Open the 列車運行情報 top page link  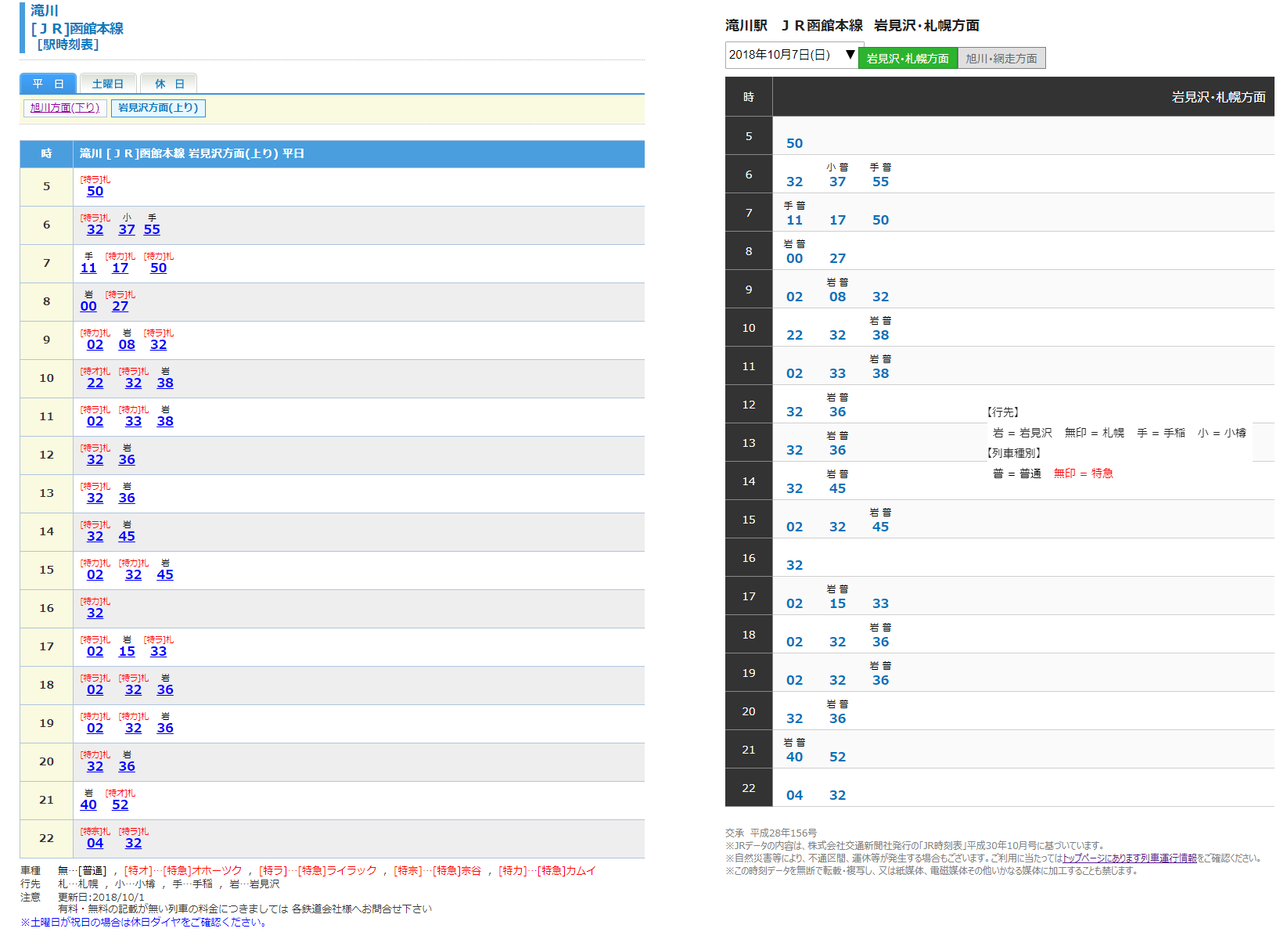tap(1129, 858)
